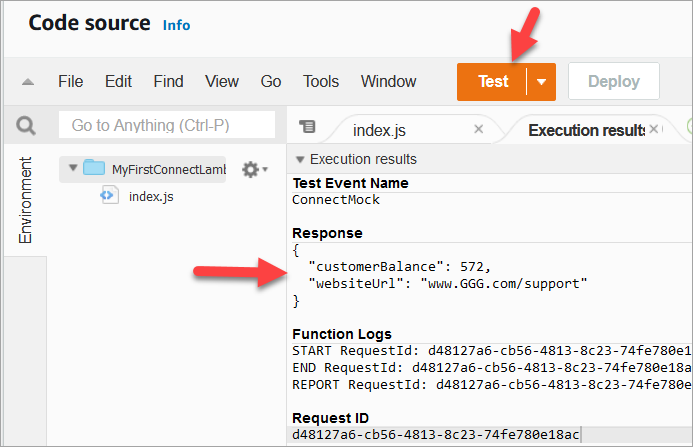Click the Deploy button
The image size is (693, 447).
click(613, 82)
